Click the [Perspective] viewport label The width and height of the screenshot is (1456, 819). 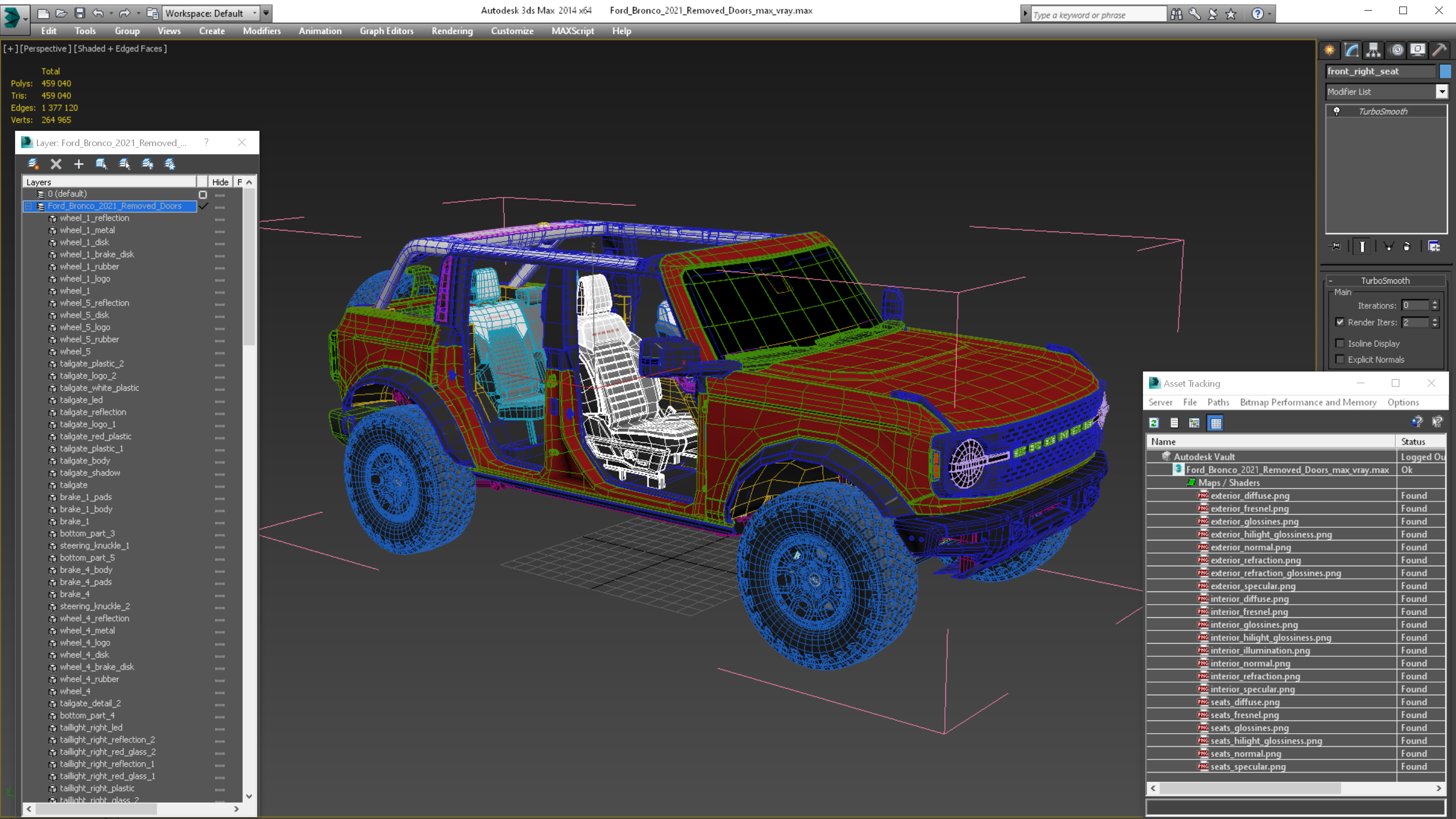click(46, 49)
